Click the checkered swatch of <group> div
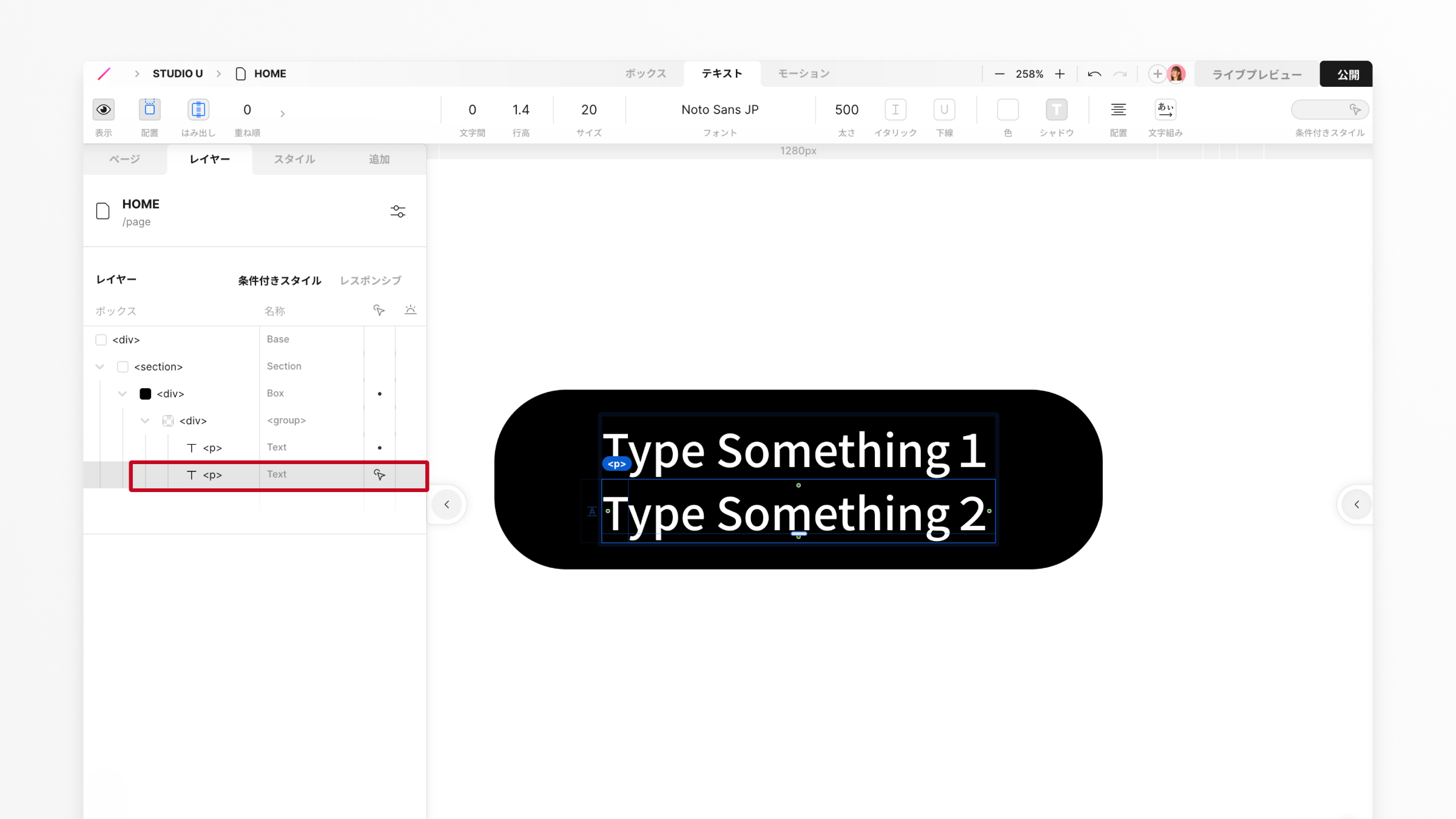 click(168, 420)
